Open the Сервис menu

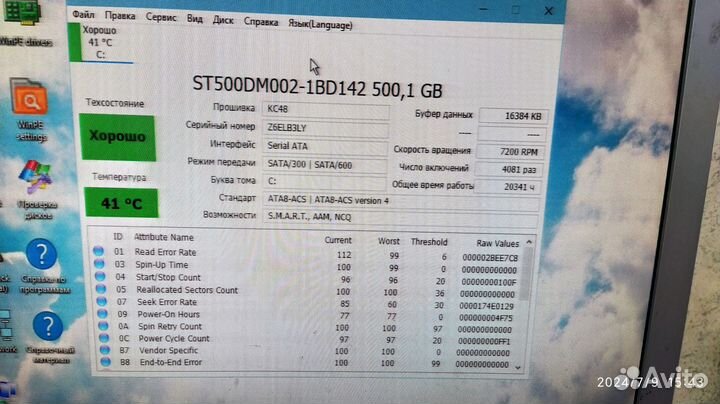point(161,17)
